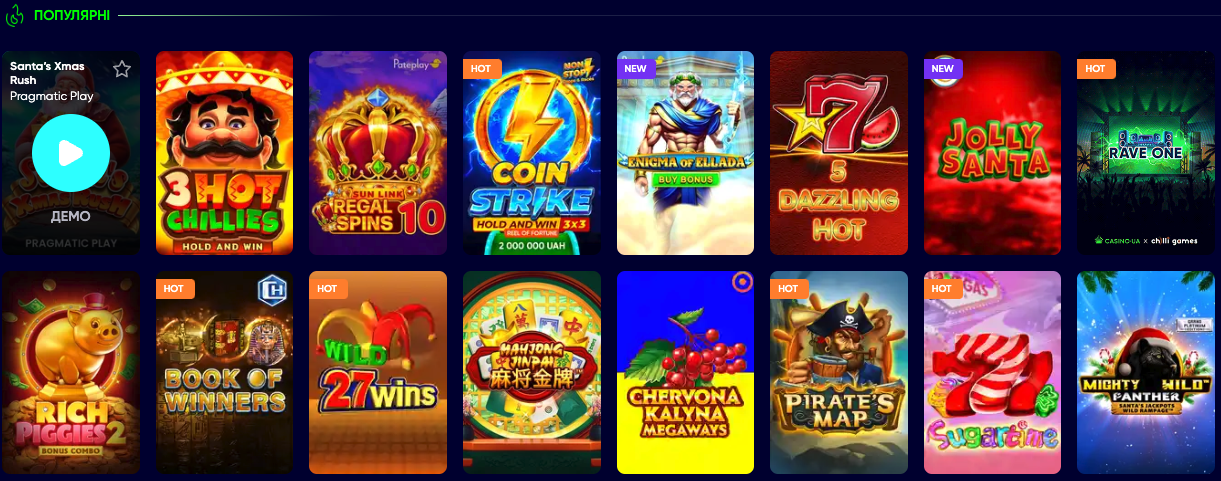Open the Mahjong Jinpai game tile

(x=532, y=372)
